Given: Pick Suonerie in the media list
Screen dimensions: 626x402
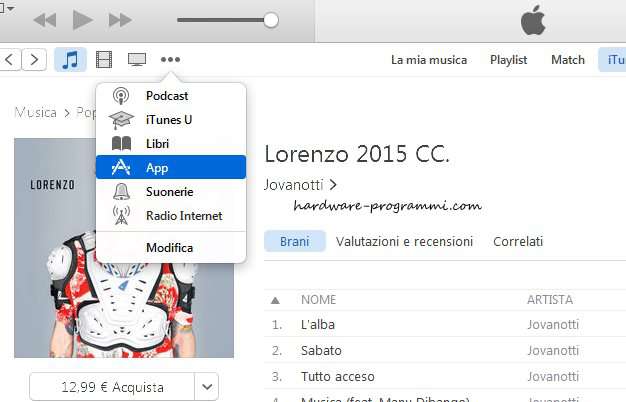Looking at the screenshot, I should click(171, 192).
